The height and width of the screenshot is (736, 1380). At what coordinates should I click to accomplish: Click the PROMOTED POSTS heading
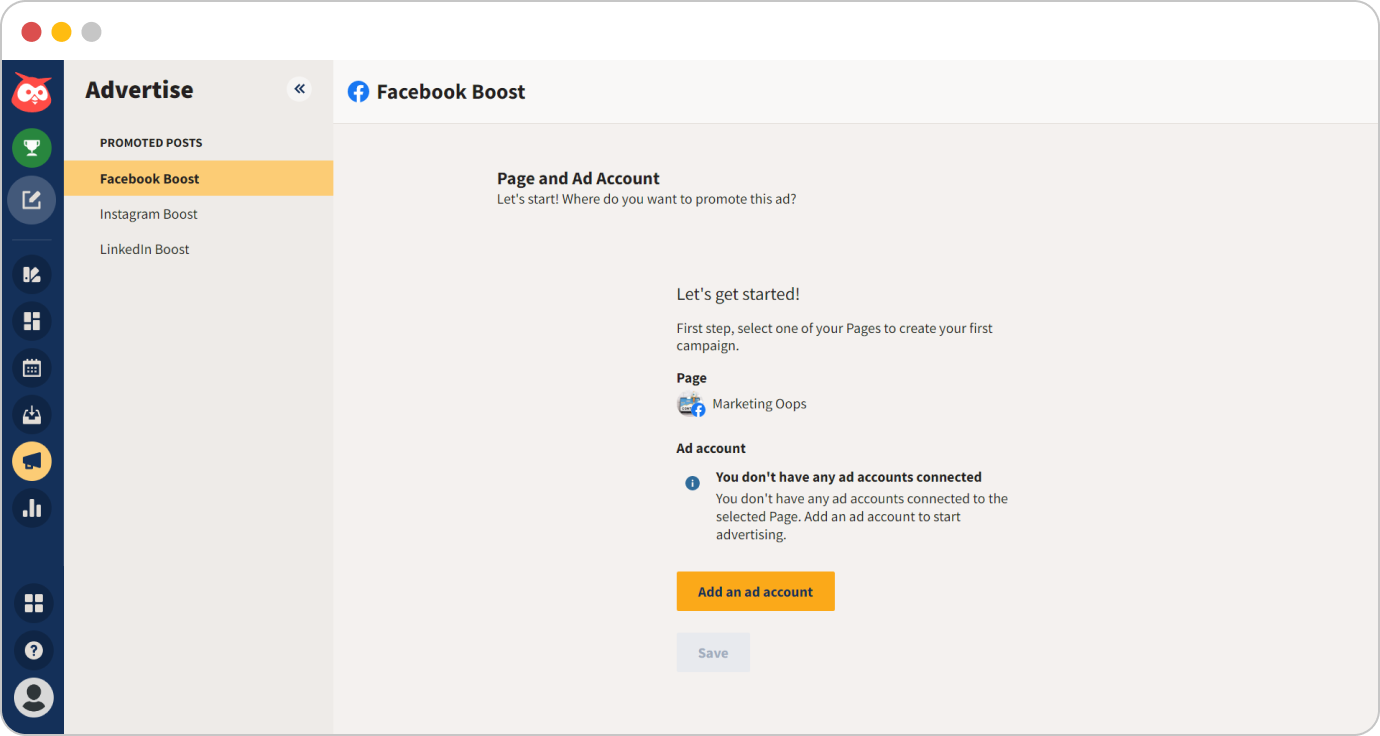[151, 143]
